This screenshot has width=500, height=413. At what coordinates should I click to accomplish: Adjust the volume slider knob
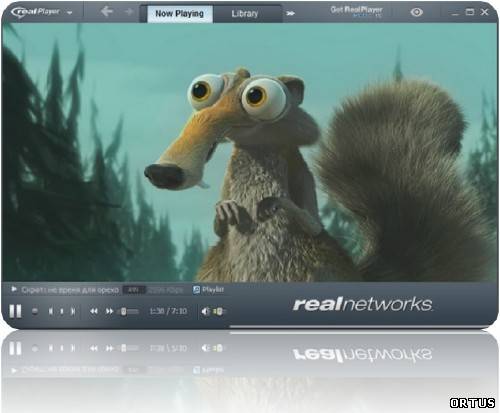pos(219,311)
